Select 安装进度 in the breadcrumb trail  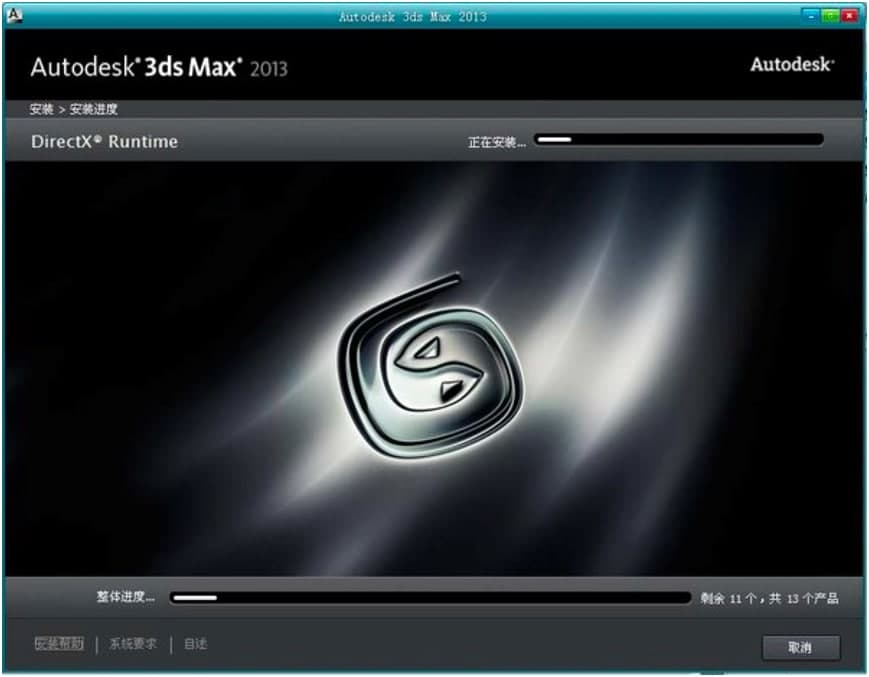point(93,108)
